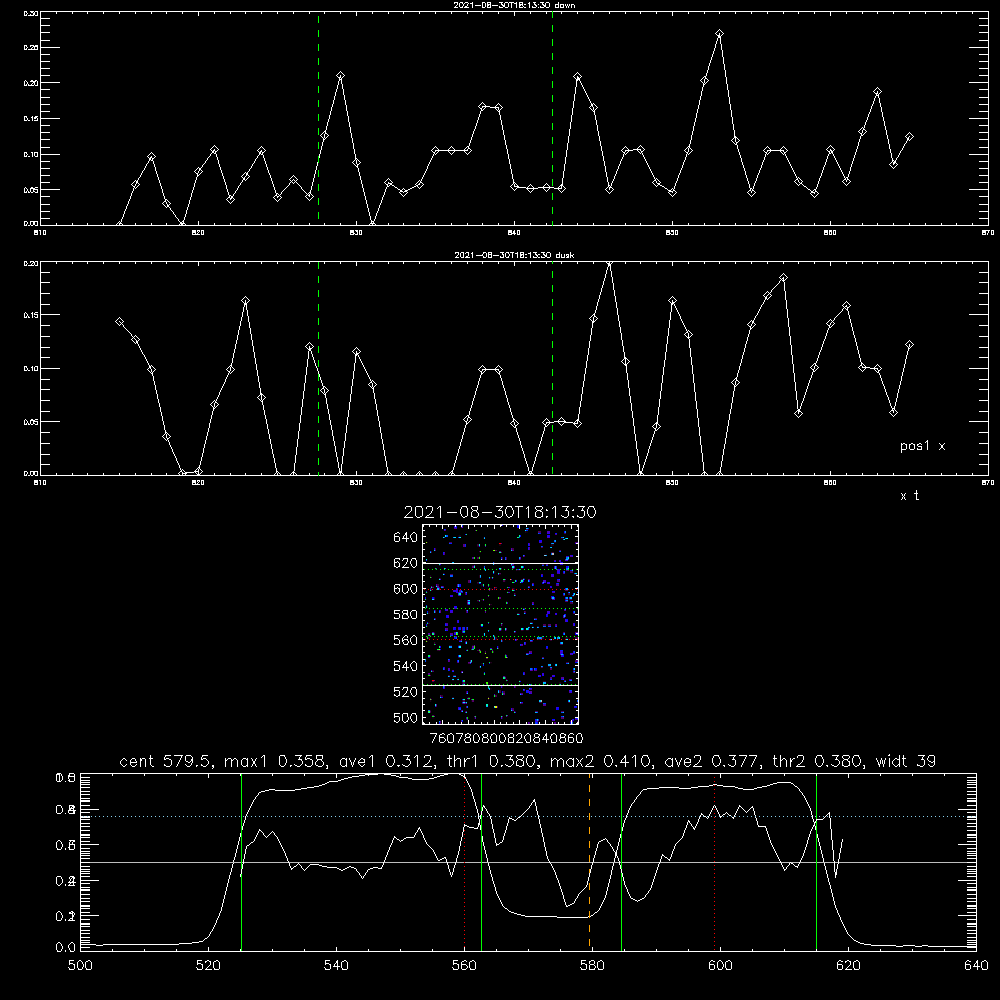Click the left green dashed line in the dusk plot
The width and height of the screenshot is (1000, 1000).
pos(318,369)
